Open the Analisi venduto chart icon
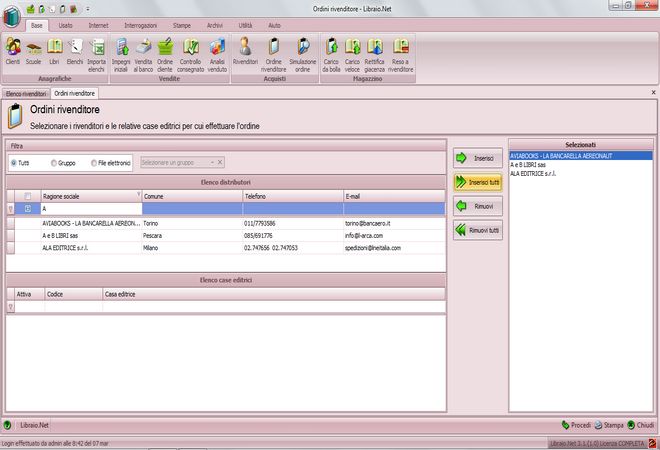This screenshot has width=660, height=450. [x=217, y=55]
